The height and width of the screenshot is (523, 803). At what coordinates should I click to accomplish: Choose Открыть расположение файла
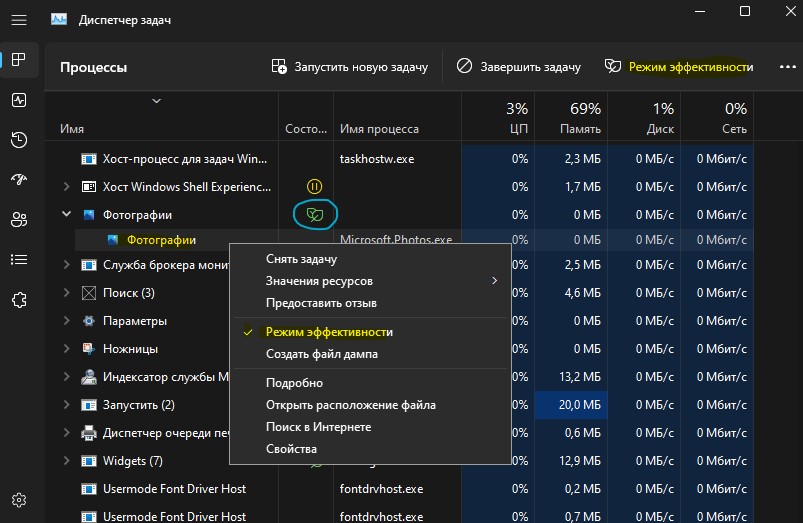click(x=370, y=405)
